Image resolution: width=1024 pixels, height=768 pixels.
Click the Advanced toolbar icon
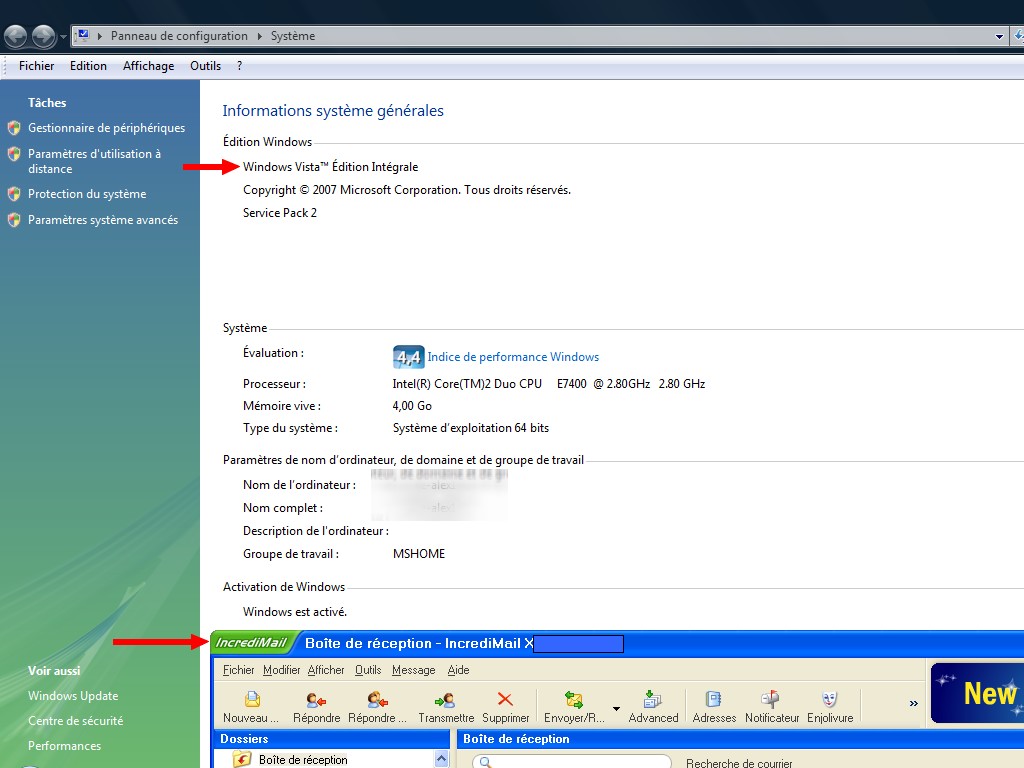tap(653, 701)
